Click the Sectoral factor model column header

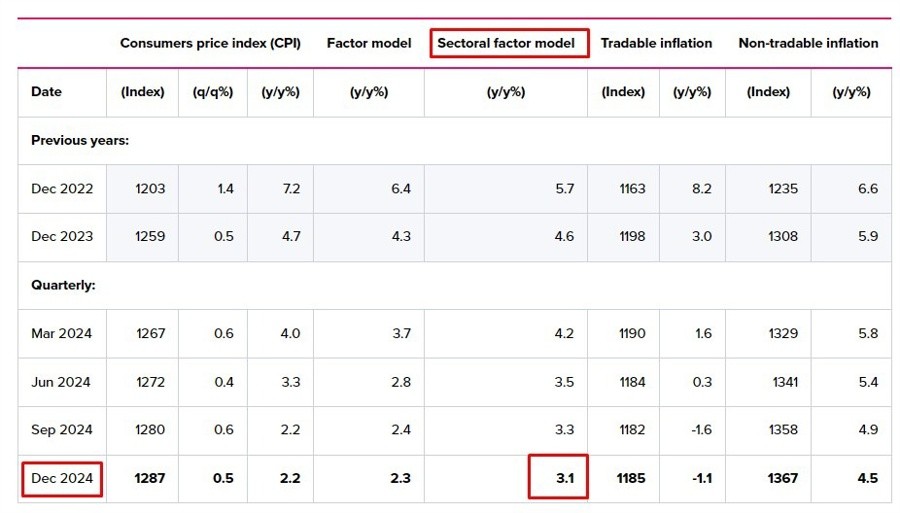[507, 43]
